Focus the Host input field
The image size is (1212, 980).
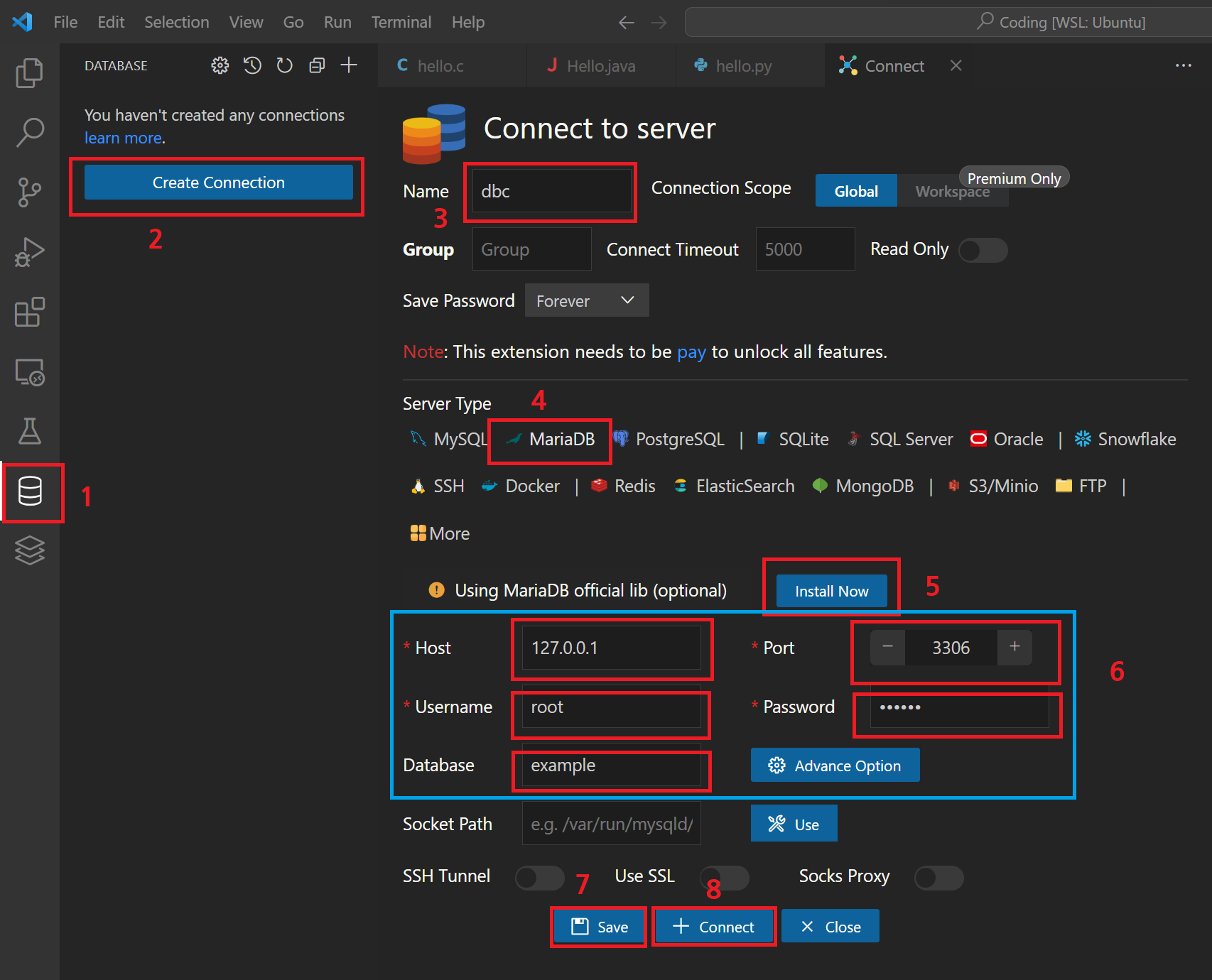coord(611,648)
